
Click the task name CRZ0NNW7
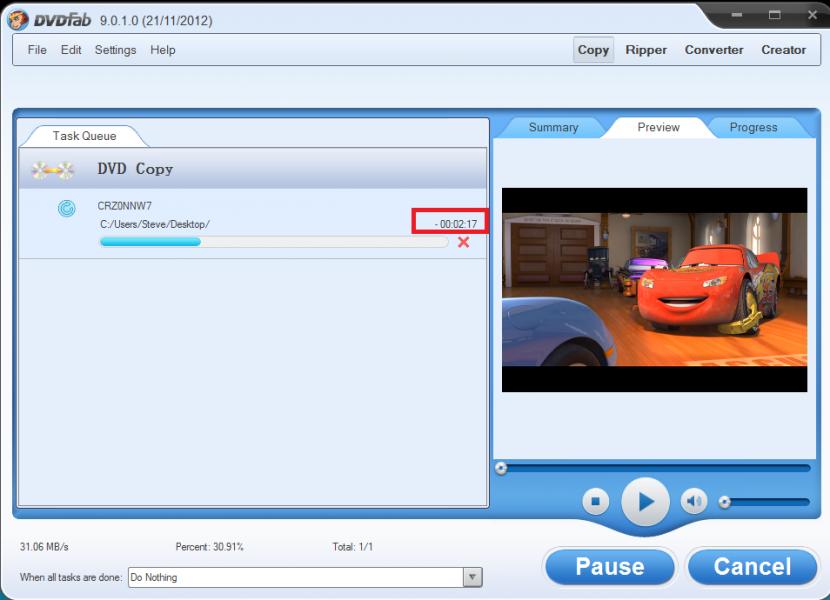click(124, 206)
